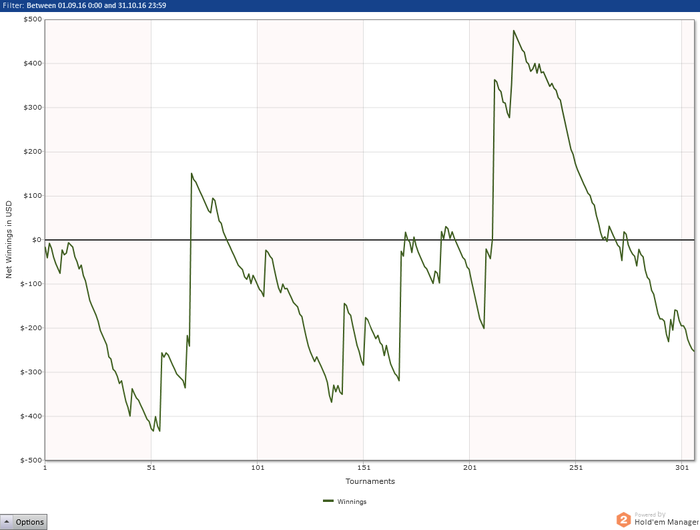Screen dimensions: 700x530
Task: Click the 301 x-axis tick label
Action: 682,467
